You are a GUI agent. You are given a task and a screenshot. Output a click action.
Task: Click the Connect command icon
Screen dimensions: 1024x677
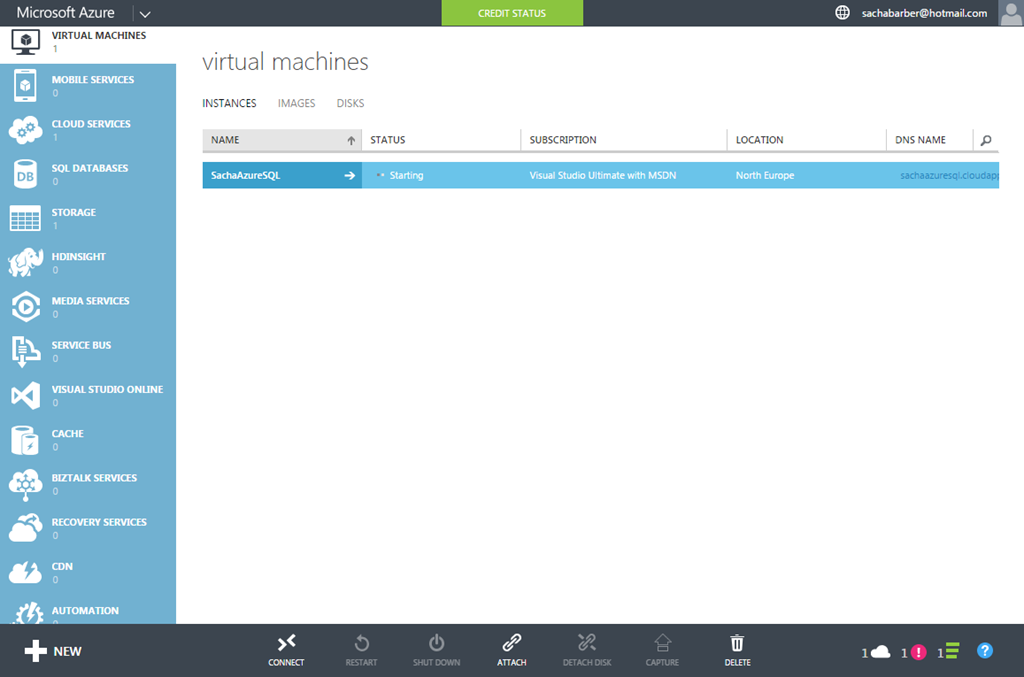tap(286, 644)
